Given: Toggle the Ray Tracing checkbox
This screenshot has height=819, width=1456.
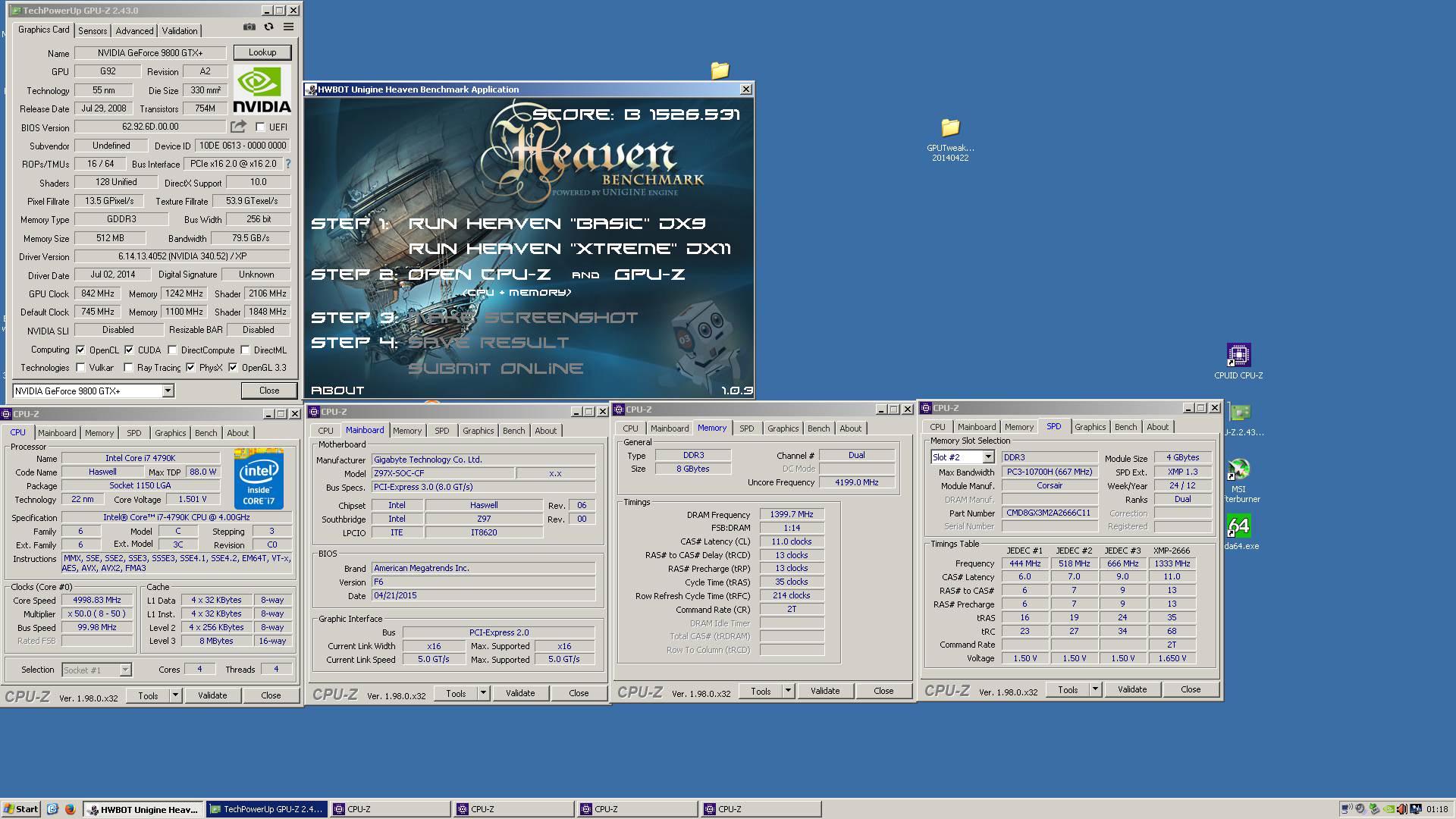Looking at the screenshot, I should (128, 368).
